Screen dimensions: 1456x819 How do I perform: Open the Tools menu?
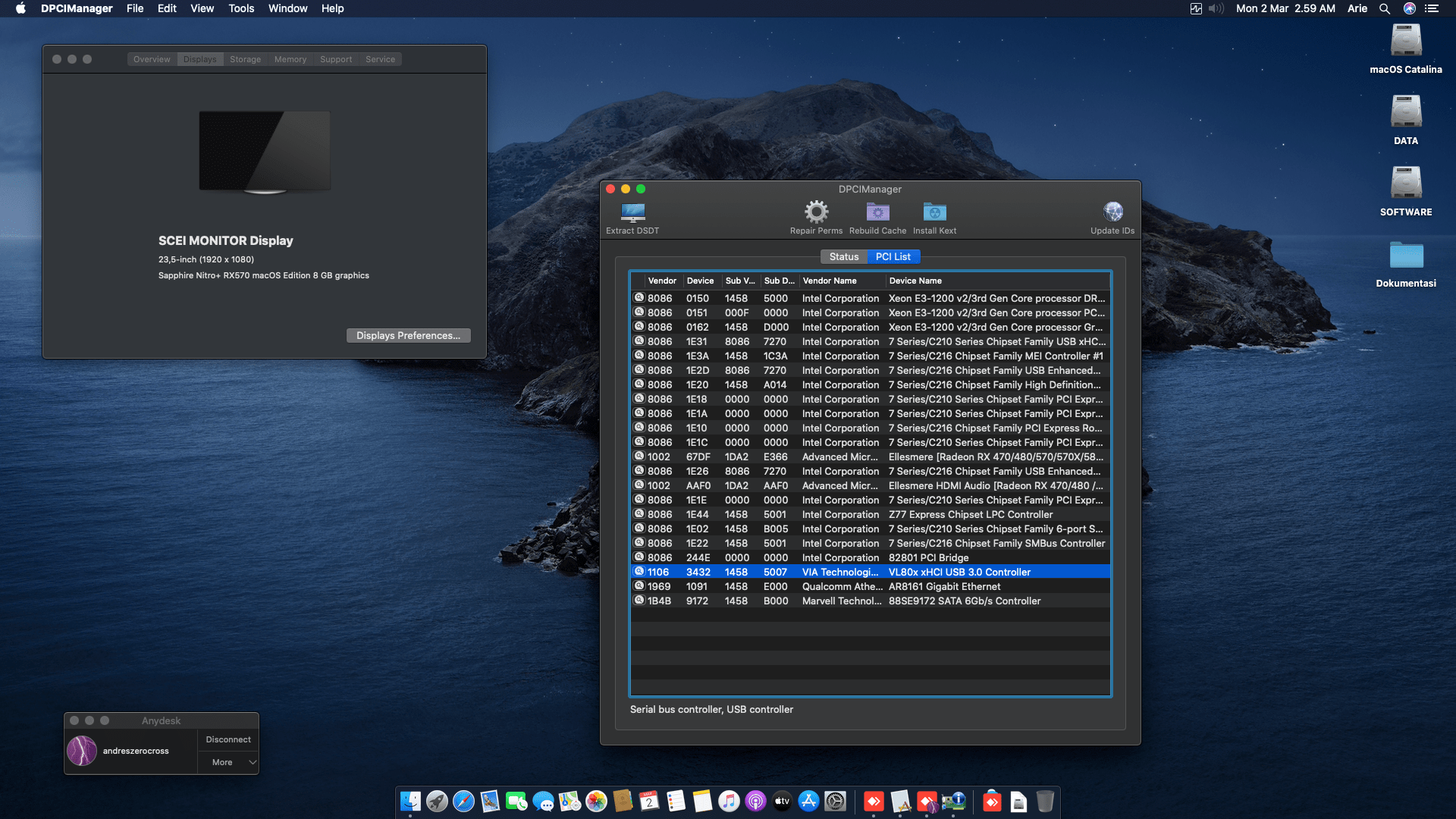[240, 8]
